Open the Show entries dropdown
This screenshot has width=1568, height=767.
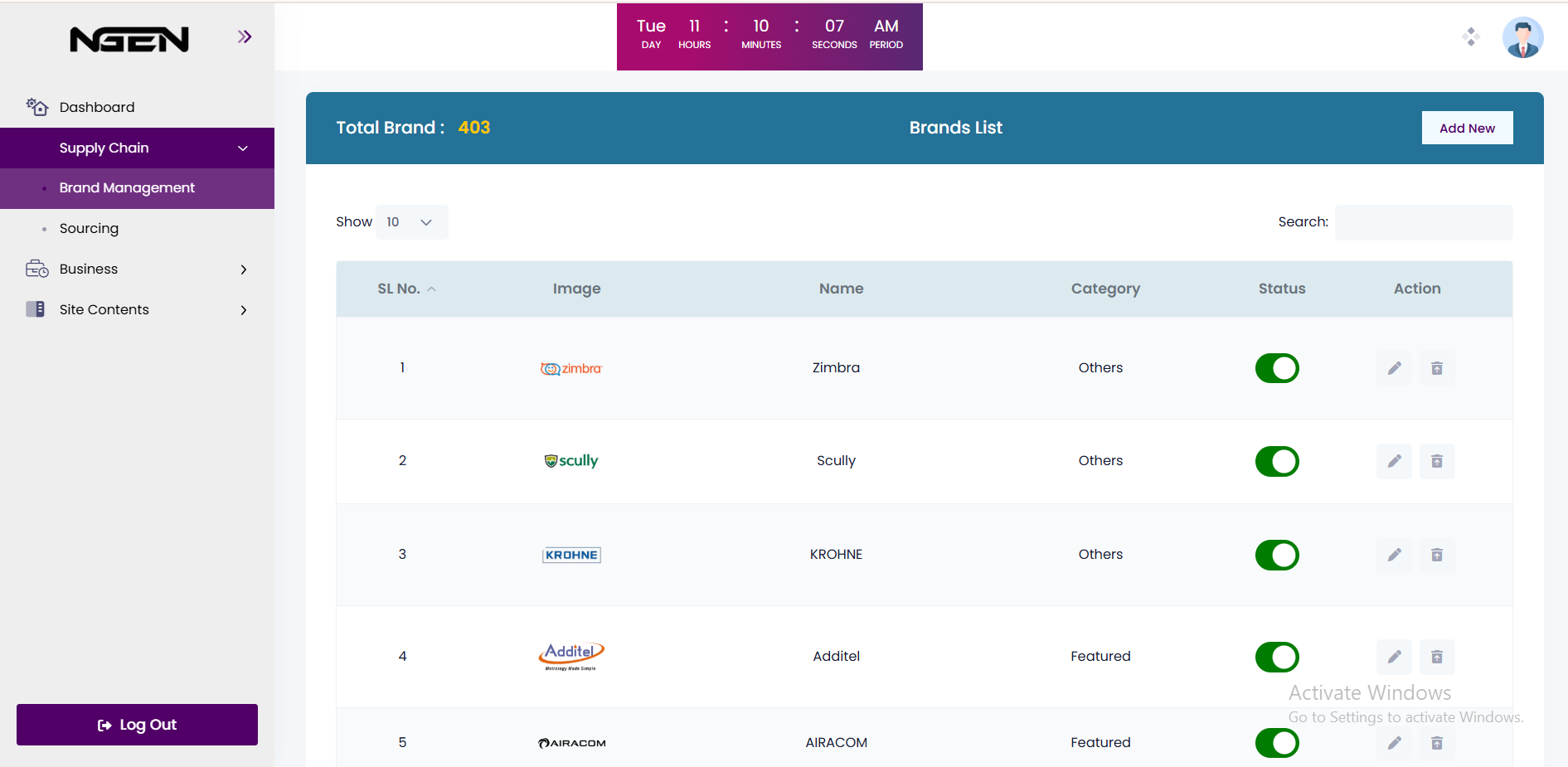[x=411, y=222]
